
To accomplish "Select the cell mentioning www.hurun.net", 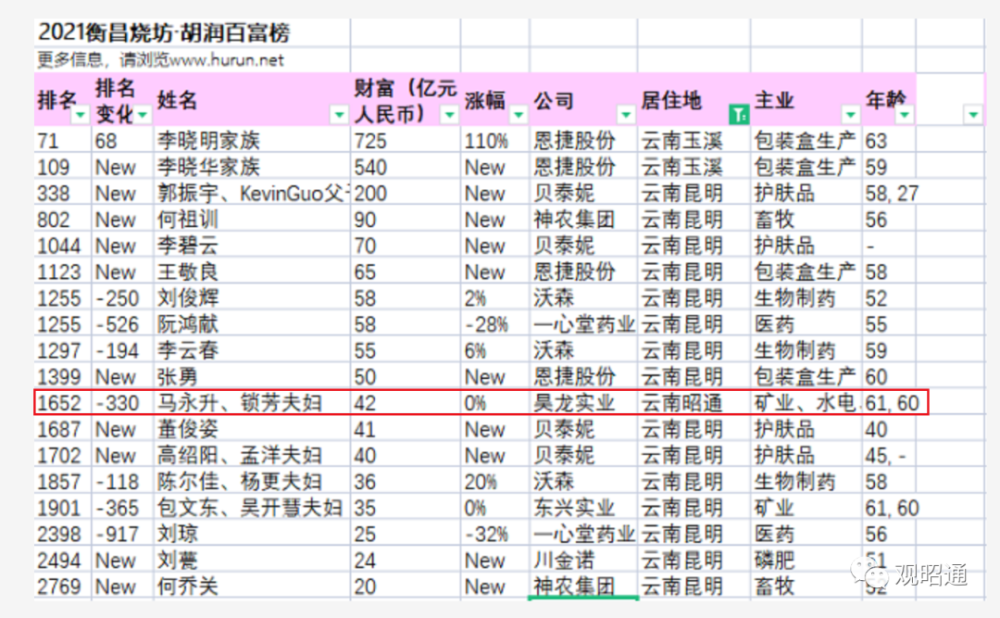I will coord(192,60).
